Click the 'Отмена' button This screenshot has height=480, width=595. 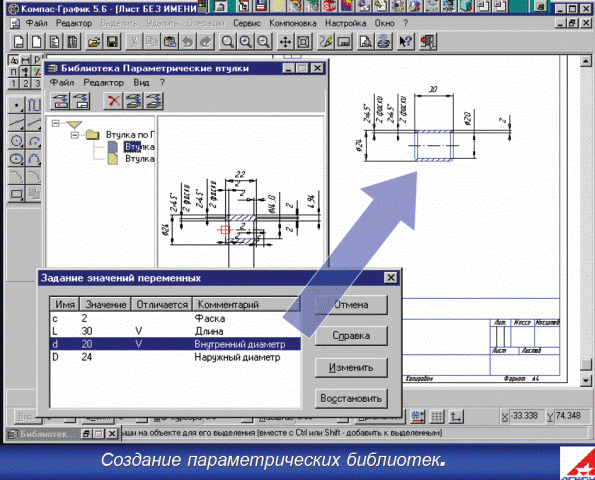[x=351, y=305]
